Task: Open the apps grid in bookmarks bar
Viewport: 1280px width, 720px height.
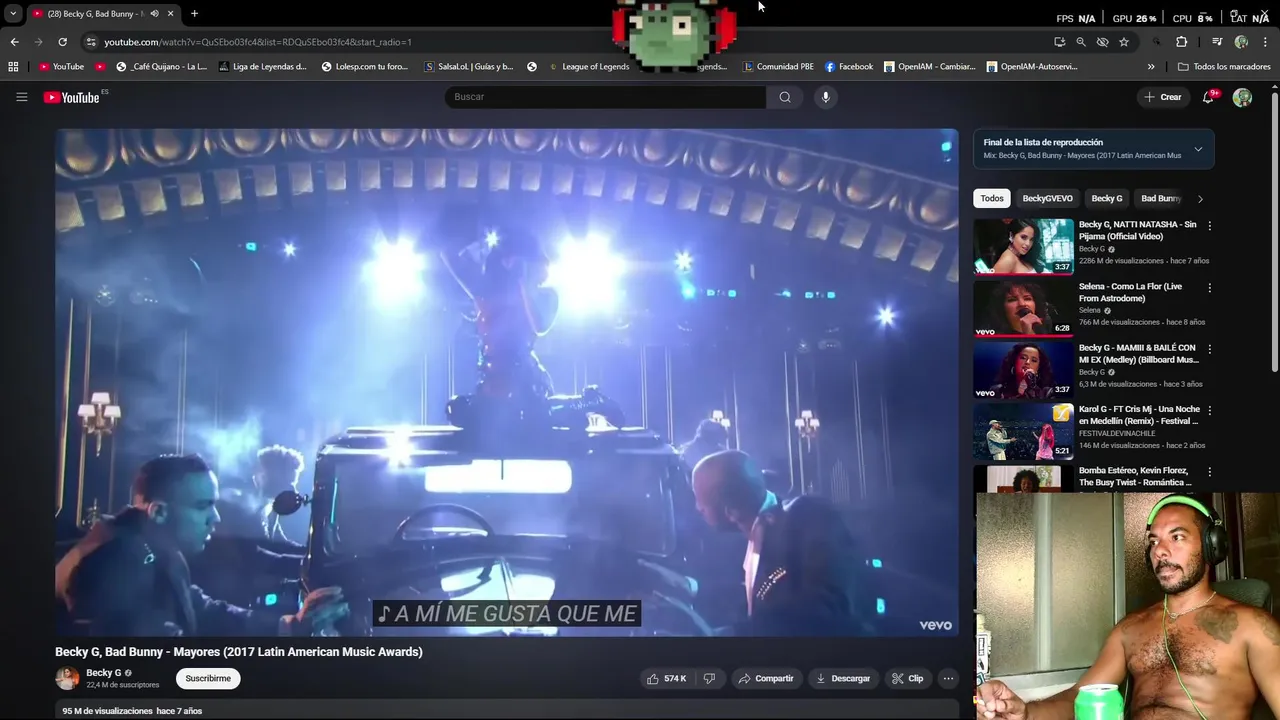Action: click(x=13, y=67)
